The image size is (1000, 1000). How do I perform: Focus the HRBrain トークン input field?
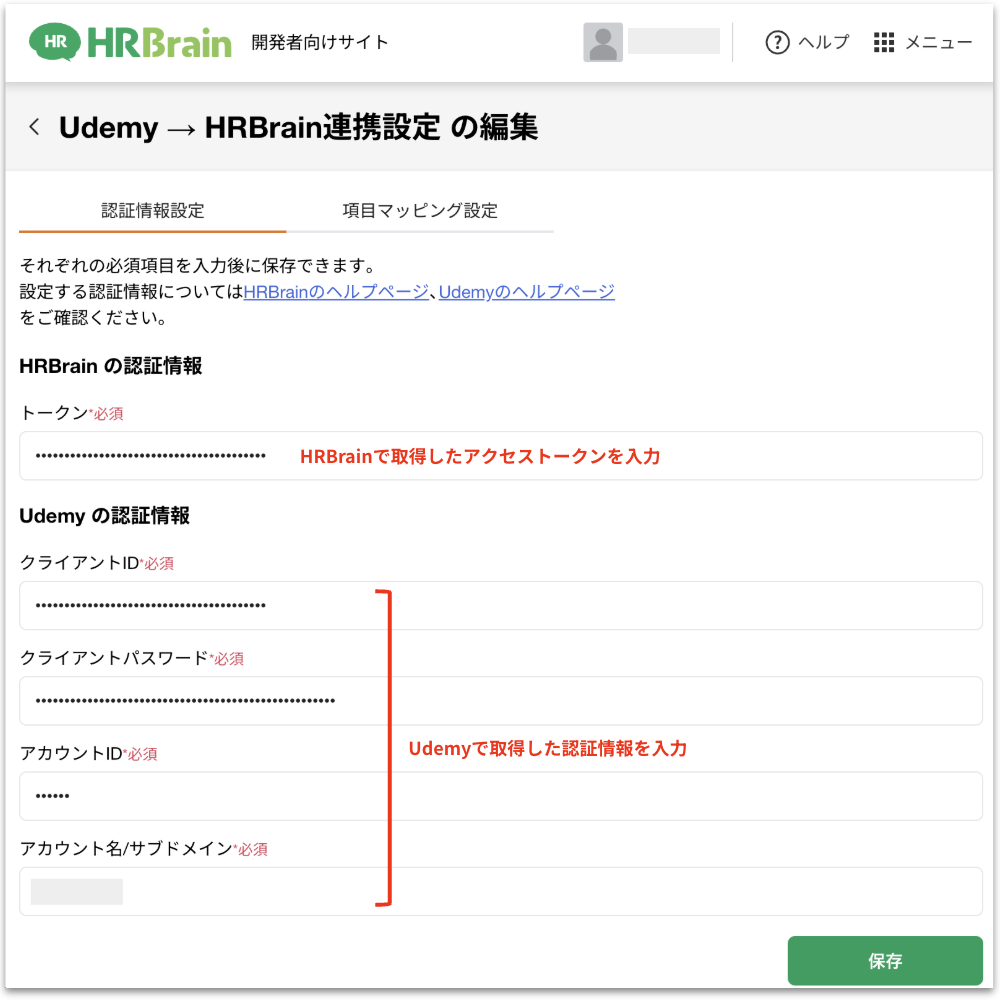pos(500,456)
